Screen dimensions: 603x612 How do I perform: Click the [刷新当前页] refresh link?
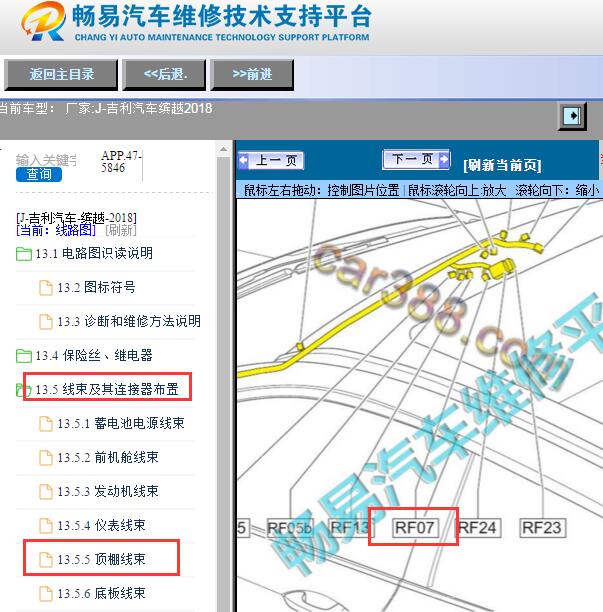(x=502, y=165)
